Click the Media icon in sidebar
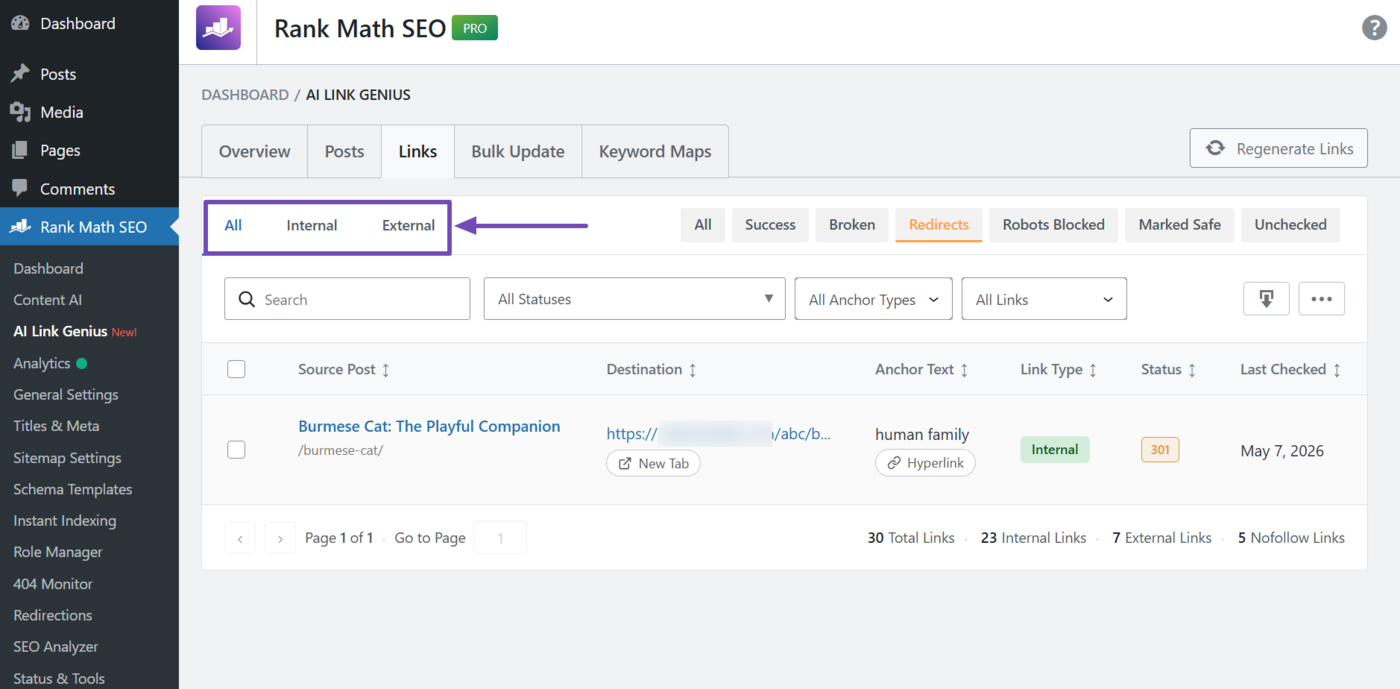Screen dimensions: 1400x689 click(x=20, y=112)
